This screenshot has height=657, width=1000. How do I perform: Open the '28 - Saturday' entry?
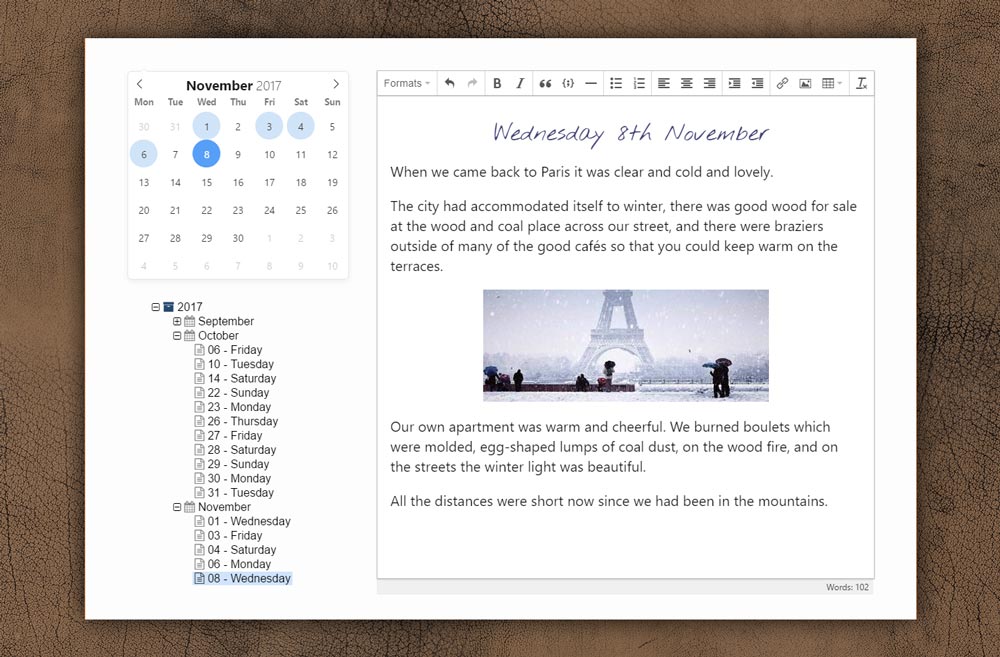point(235,450)
